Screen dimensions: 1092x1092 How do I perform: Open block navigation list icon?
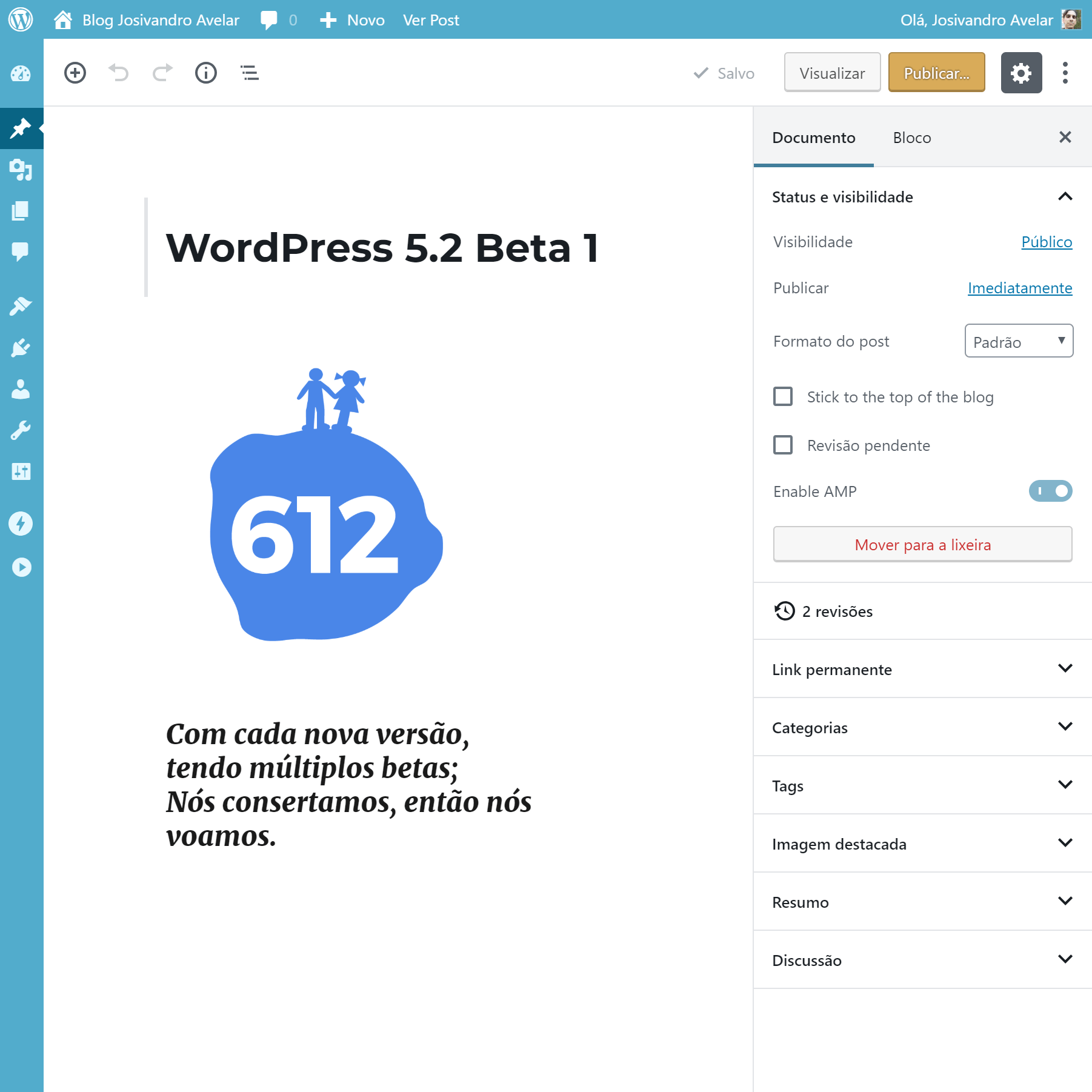click(250, 73)
